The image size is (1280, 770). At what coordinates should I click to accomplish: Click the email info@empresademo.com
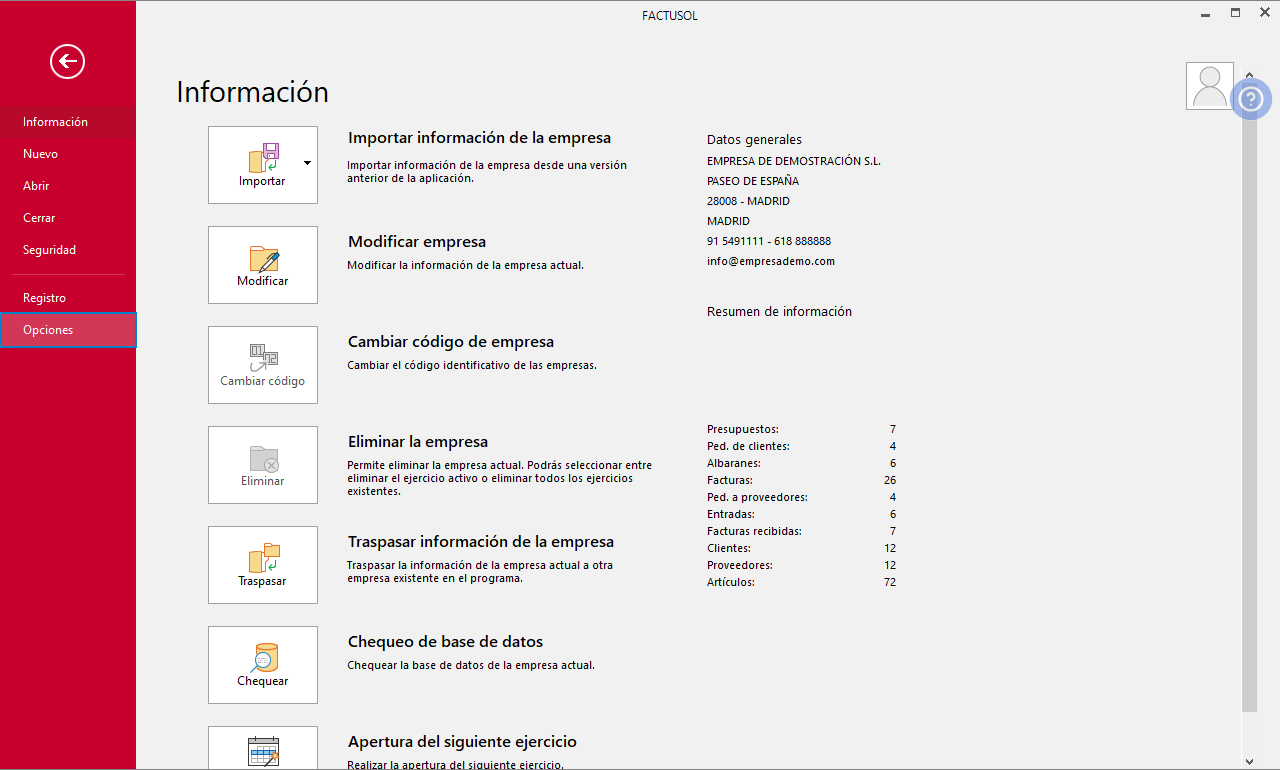pos(771,261)
